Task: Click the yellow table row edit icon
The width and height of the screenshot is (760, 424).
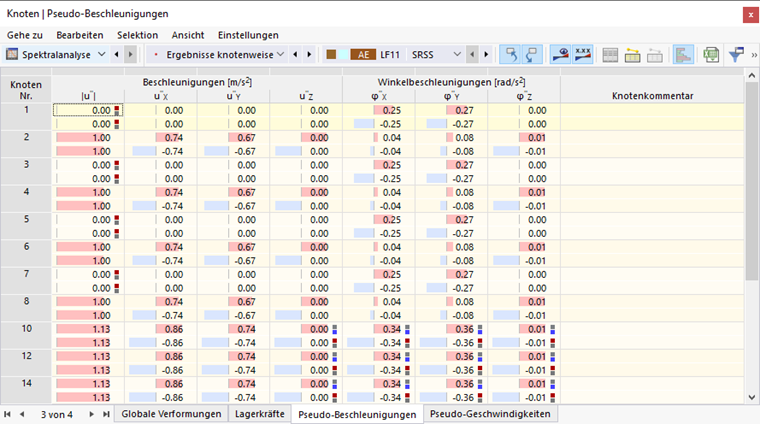Action: (633, 55)
